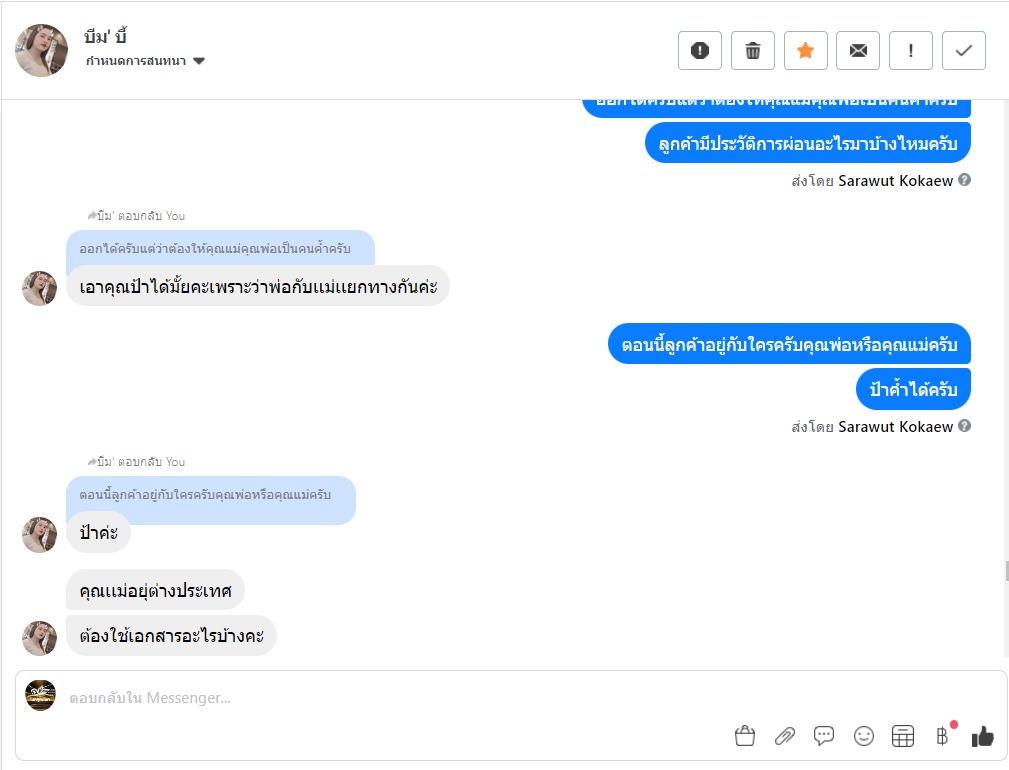Open the shopping bag products icon
The image size is (1009, 770).
(745, 737)
